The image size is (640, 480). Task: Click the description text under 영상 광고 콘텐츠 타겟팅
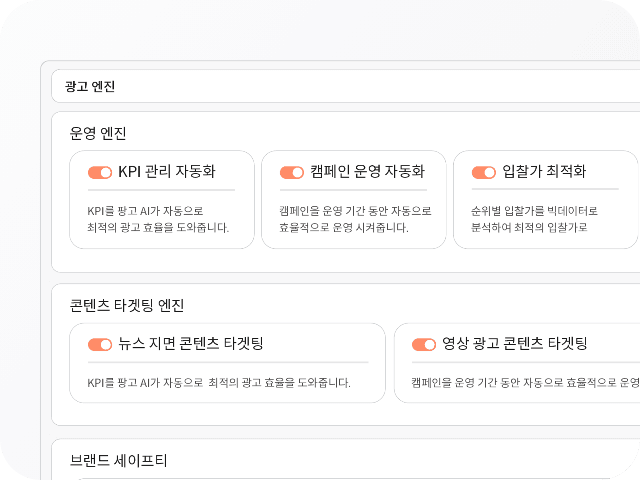525,383
